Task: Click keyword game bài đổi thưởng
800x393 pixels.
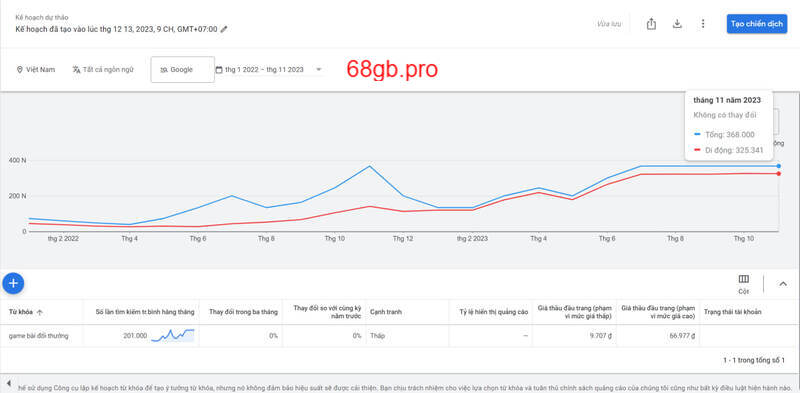Action: coord(38,336)
